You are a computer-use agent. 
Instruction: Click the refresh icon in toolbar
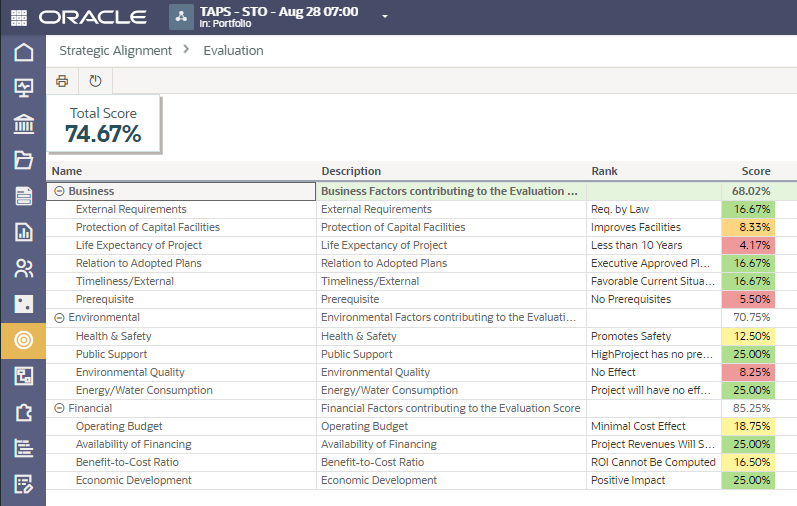click(95, 81)
